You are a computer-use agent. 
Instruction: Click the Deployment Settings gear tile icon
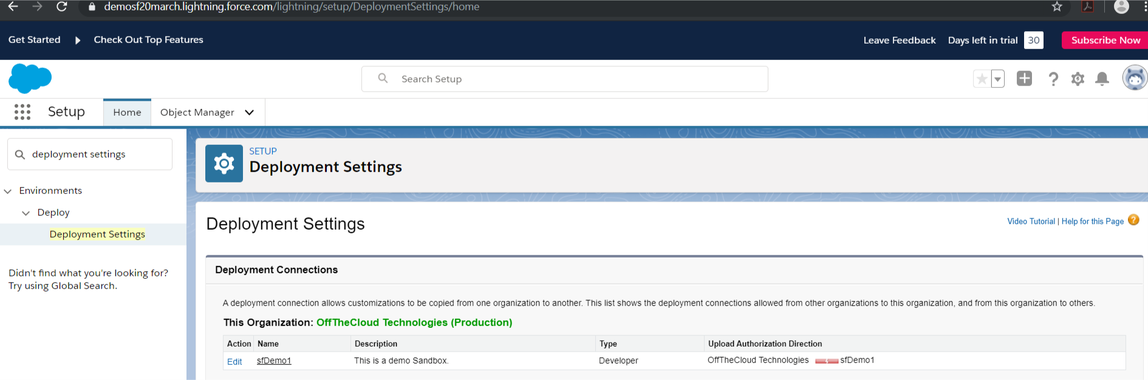tap(224, 163)
